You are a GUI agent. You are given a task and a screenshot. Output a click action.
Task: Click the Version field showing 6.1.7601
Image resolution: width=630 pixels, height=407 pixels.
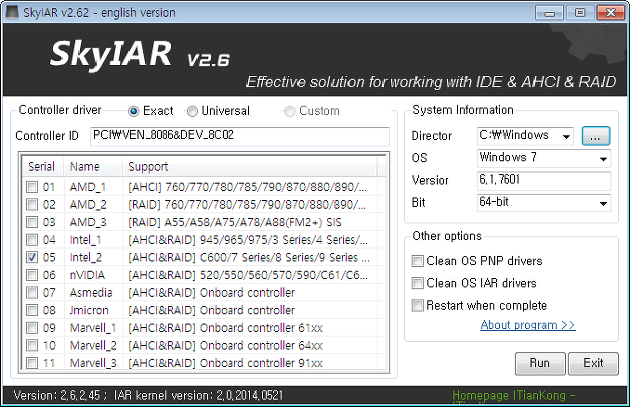pos(544,180)
